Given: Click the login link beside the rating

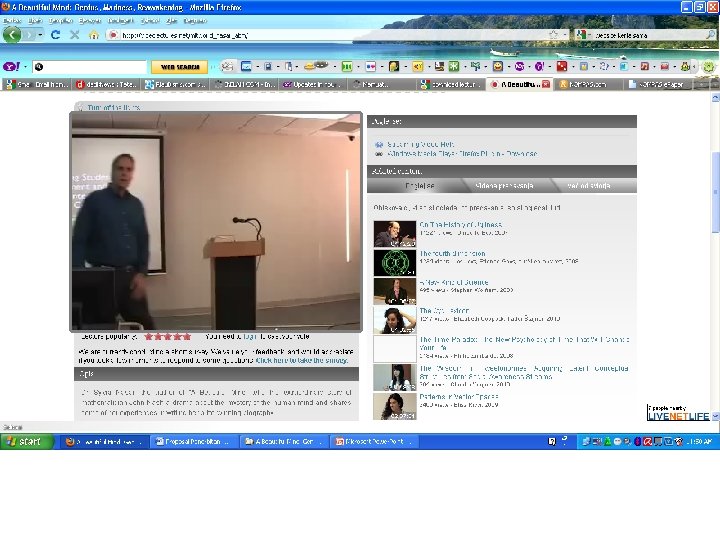Looking at the screenshot, I should point(250,337).
